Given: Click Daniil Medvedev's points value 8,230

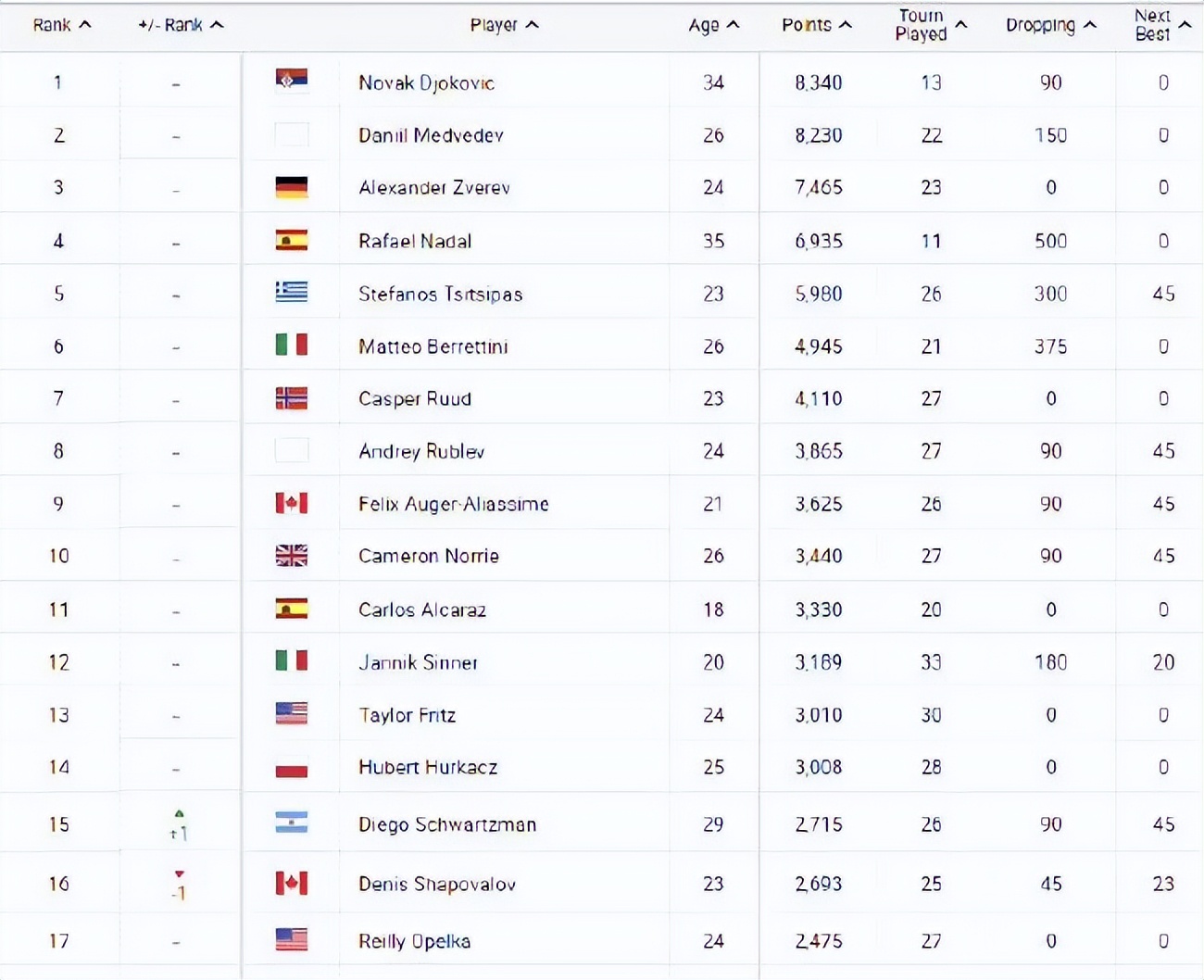Looking at the screenshot, I should click(x=819, y=135).
